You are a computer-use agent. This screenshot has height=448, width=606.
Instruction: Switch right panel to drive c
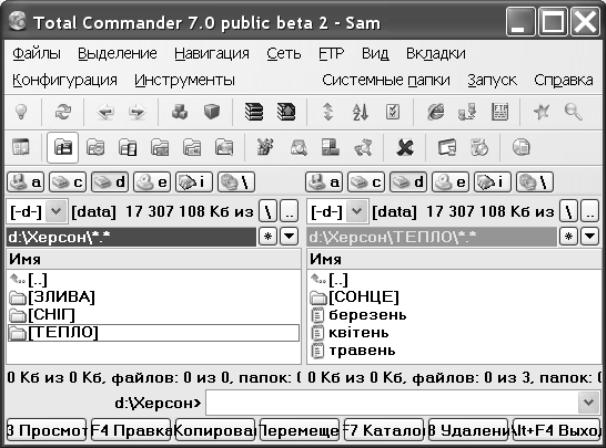[366, 182]
